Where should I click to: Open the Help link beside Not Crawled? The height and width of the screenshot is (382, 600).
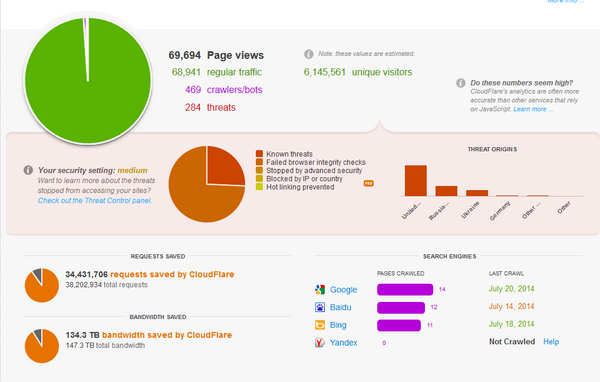pyautogui.click(x=551, y=341)
